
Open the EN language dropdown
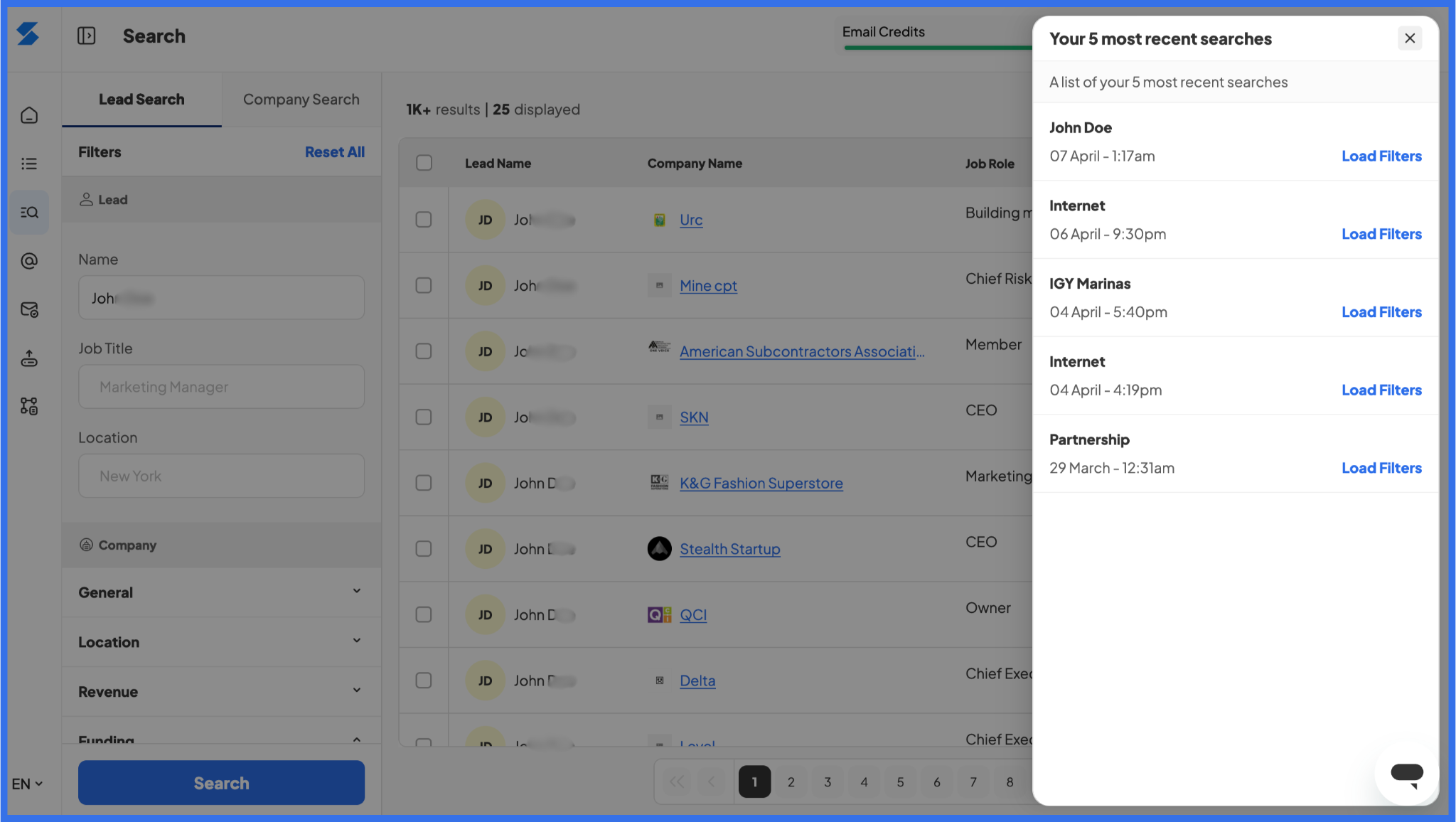[27, 784]
